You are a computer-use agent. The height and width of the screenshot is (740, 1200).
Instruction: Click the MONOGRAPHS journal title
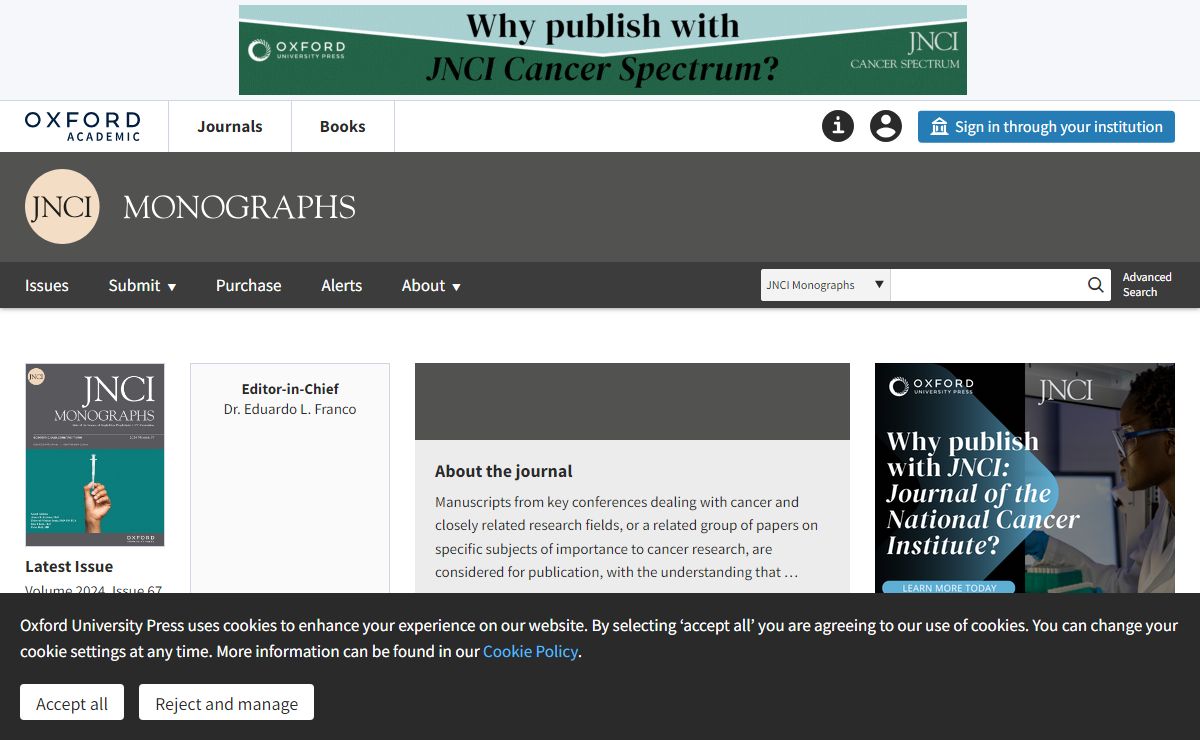[x=239, y=207]
